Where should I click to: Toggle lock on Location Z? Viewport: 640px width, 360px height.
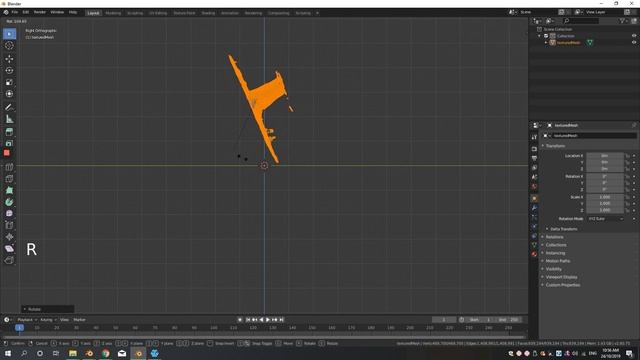(x=627, y=169)
